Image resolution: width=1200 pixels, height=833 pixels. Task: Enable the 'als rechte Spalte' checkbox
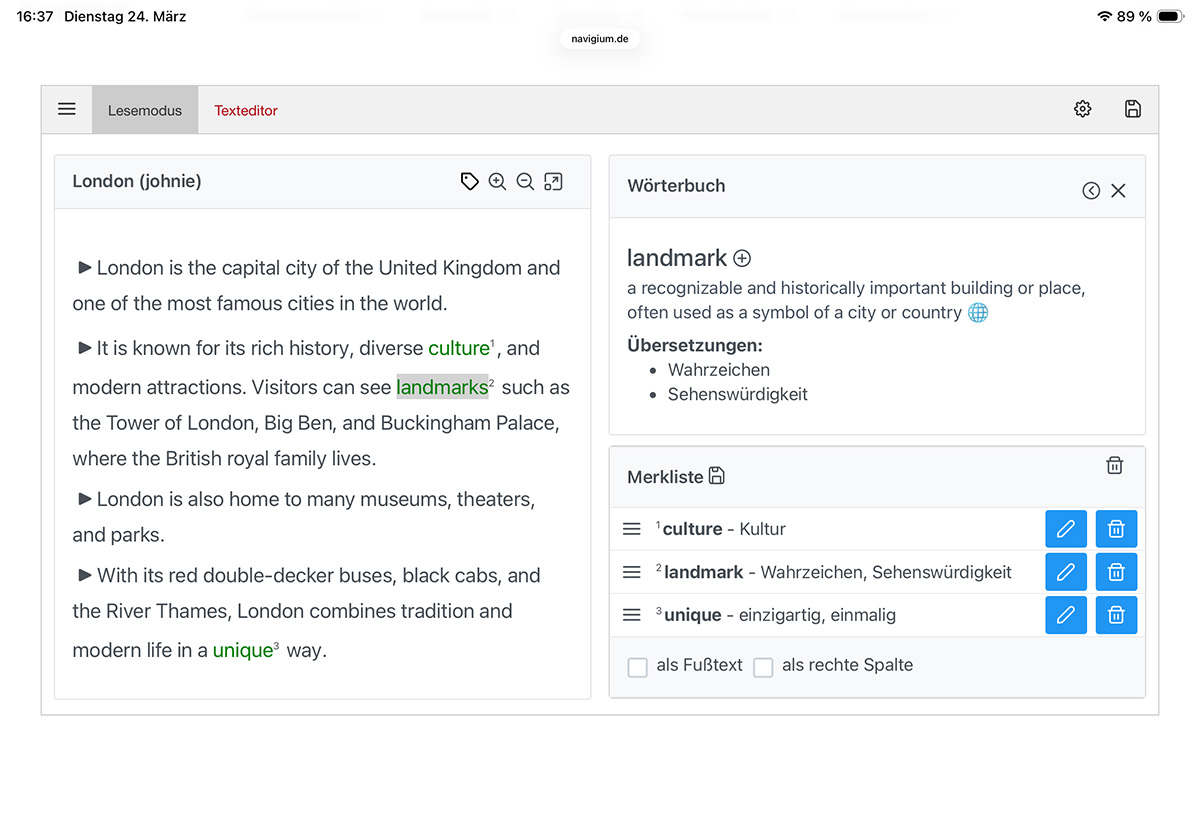click(x=763, y=667)
